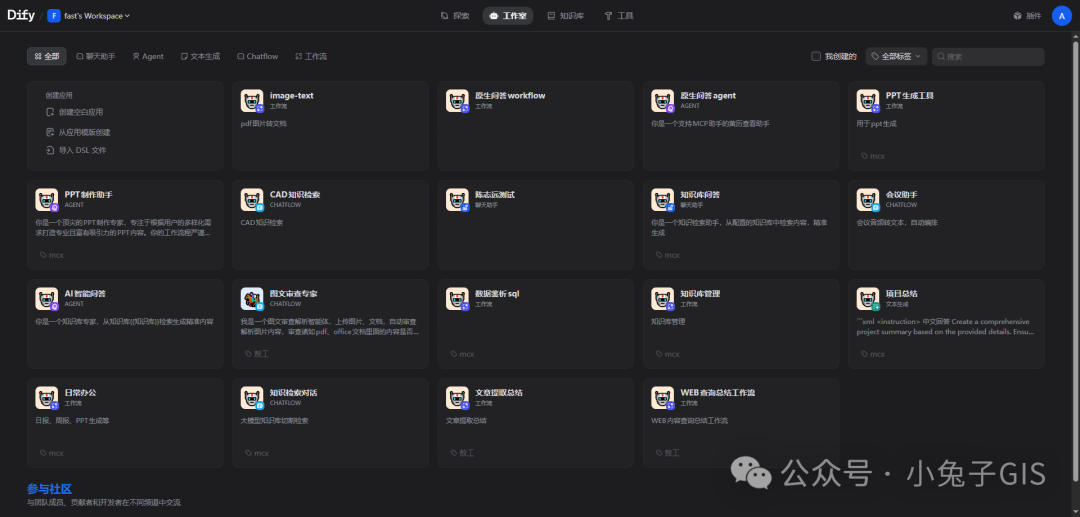Click the mcx tag on 日常办公 card
The image size is (1080, 517).
coord(52,454)
